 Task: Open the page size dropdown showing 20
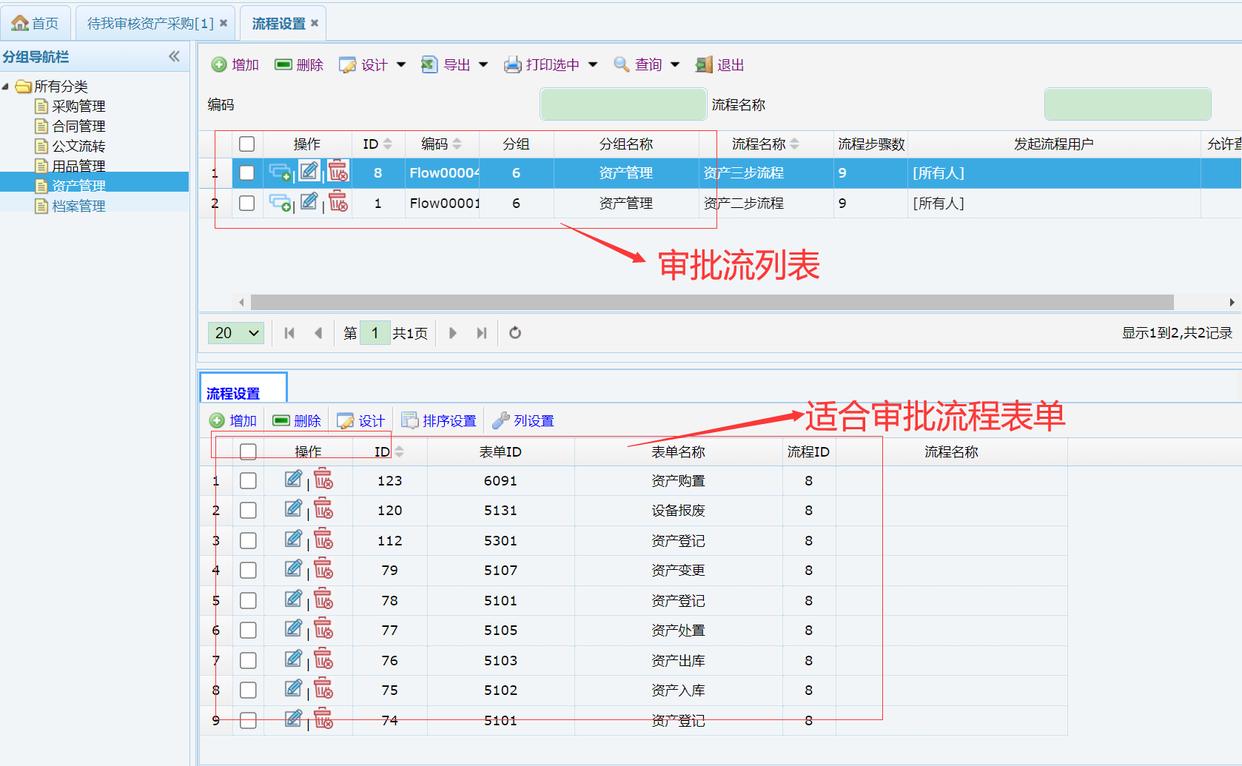click(236, 333)
